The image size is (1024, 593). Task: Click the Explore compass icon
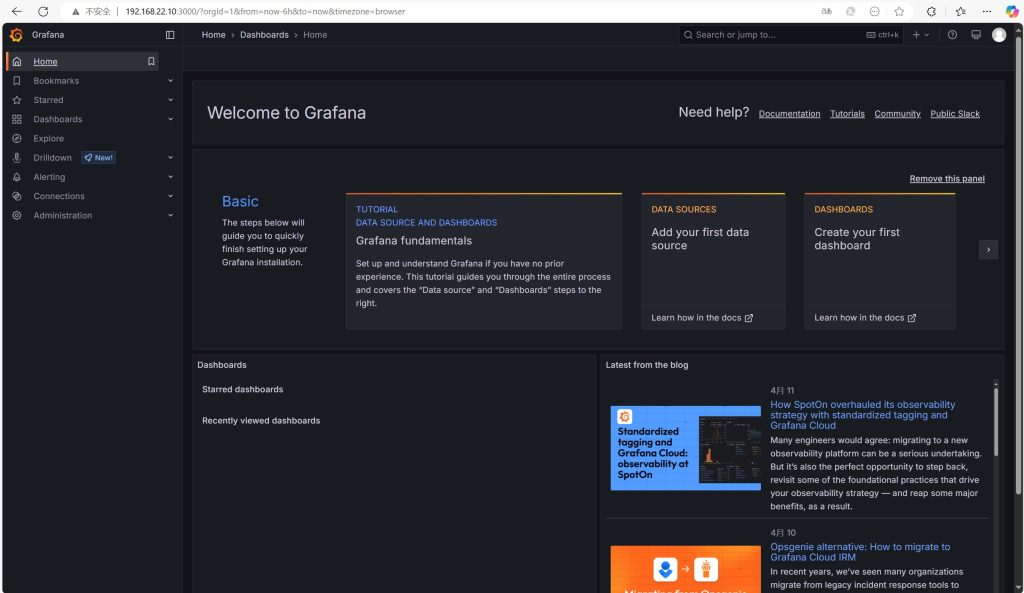point(17,138)
